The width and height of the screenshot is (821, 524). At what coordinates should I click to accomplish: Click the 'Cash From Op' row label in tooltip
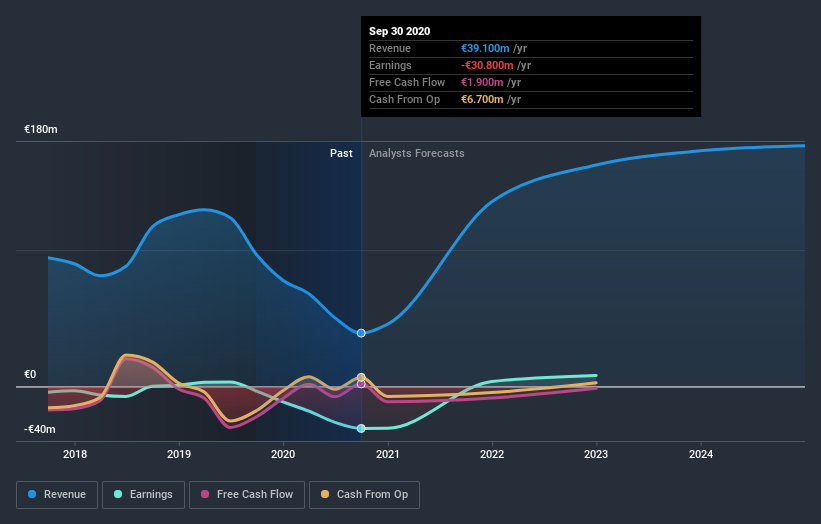coord(404,99)
